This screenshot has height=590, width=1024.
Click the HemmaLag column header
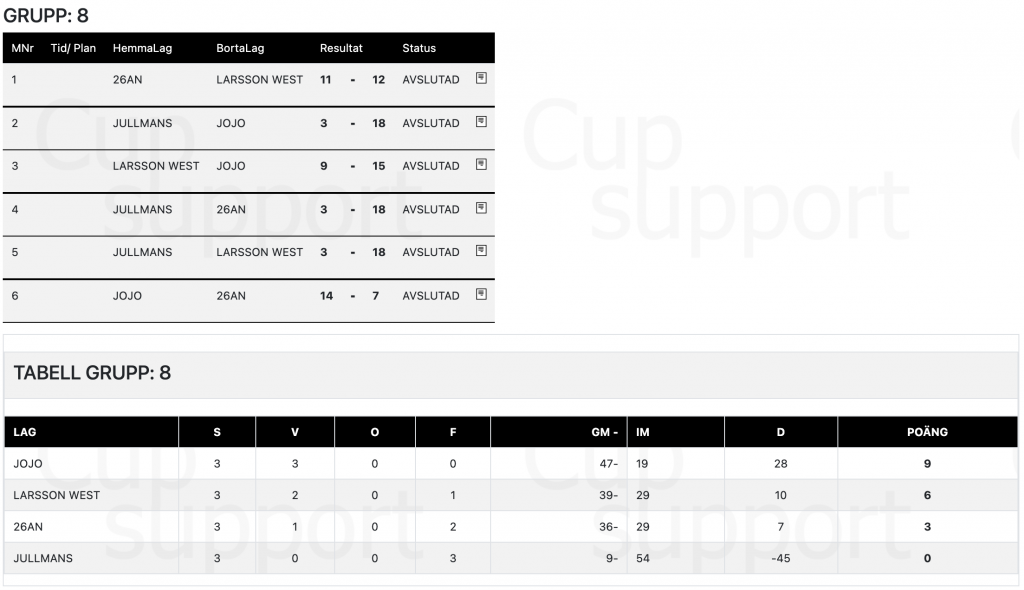(142, 48)
